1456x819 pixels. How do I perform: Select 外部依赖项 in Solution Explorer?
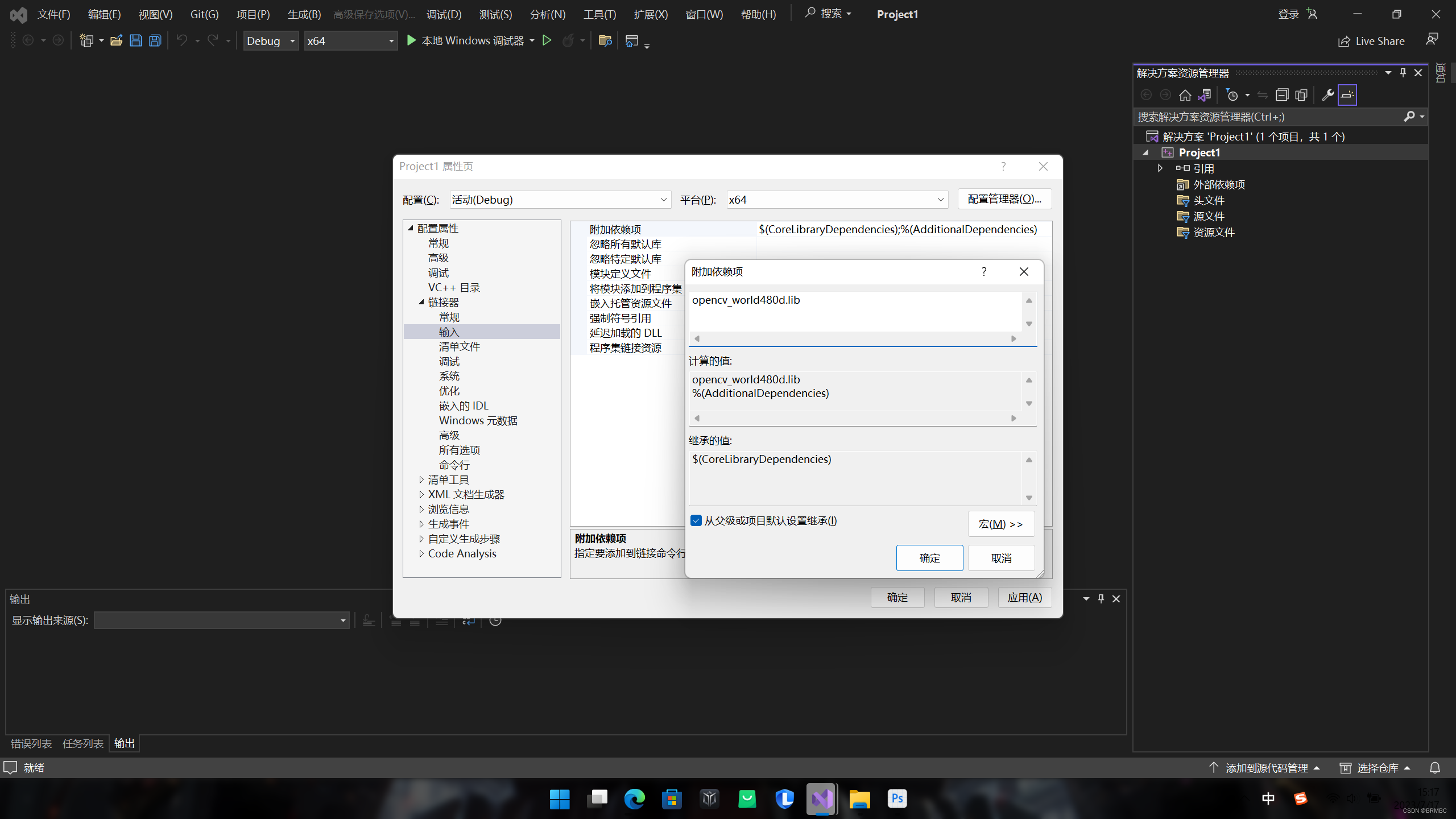(x=1219, y=184)
